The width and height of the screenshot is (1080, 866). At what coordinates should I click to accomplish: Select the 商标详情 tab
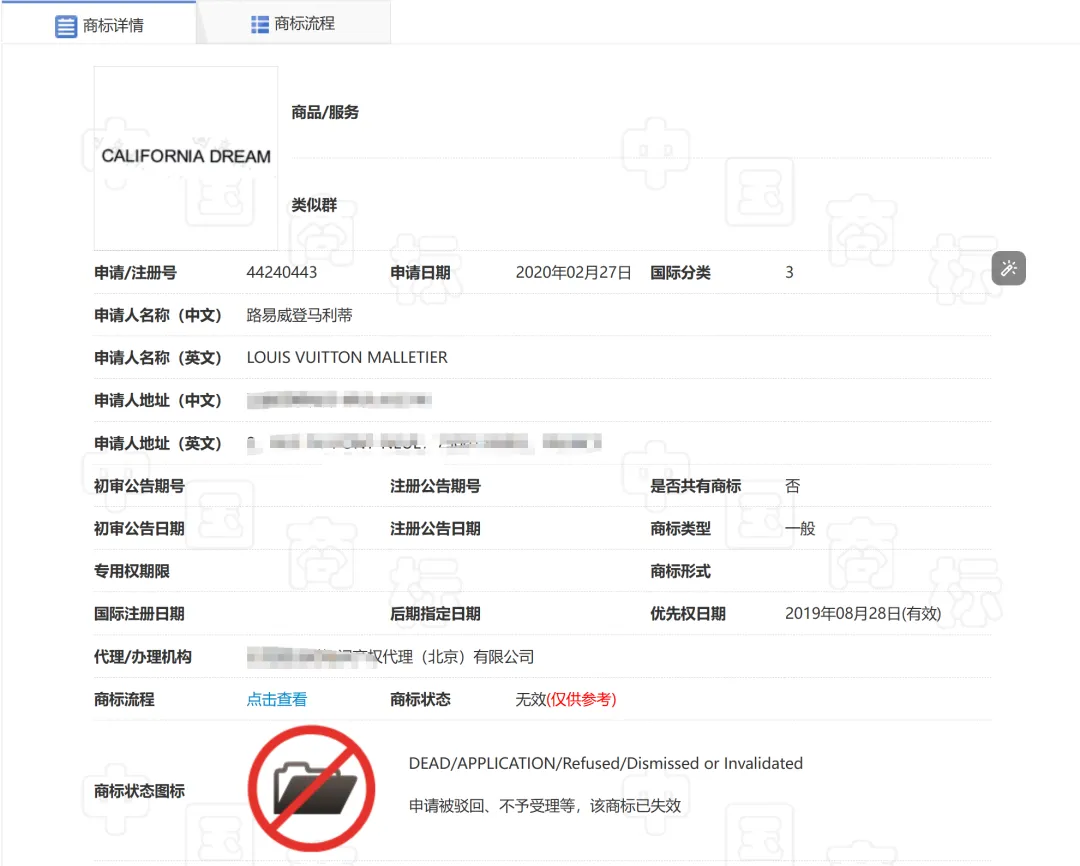(99, 23)
